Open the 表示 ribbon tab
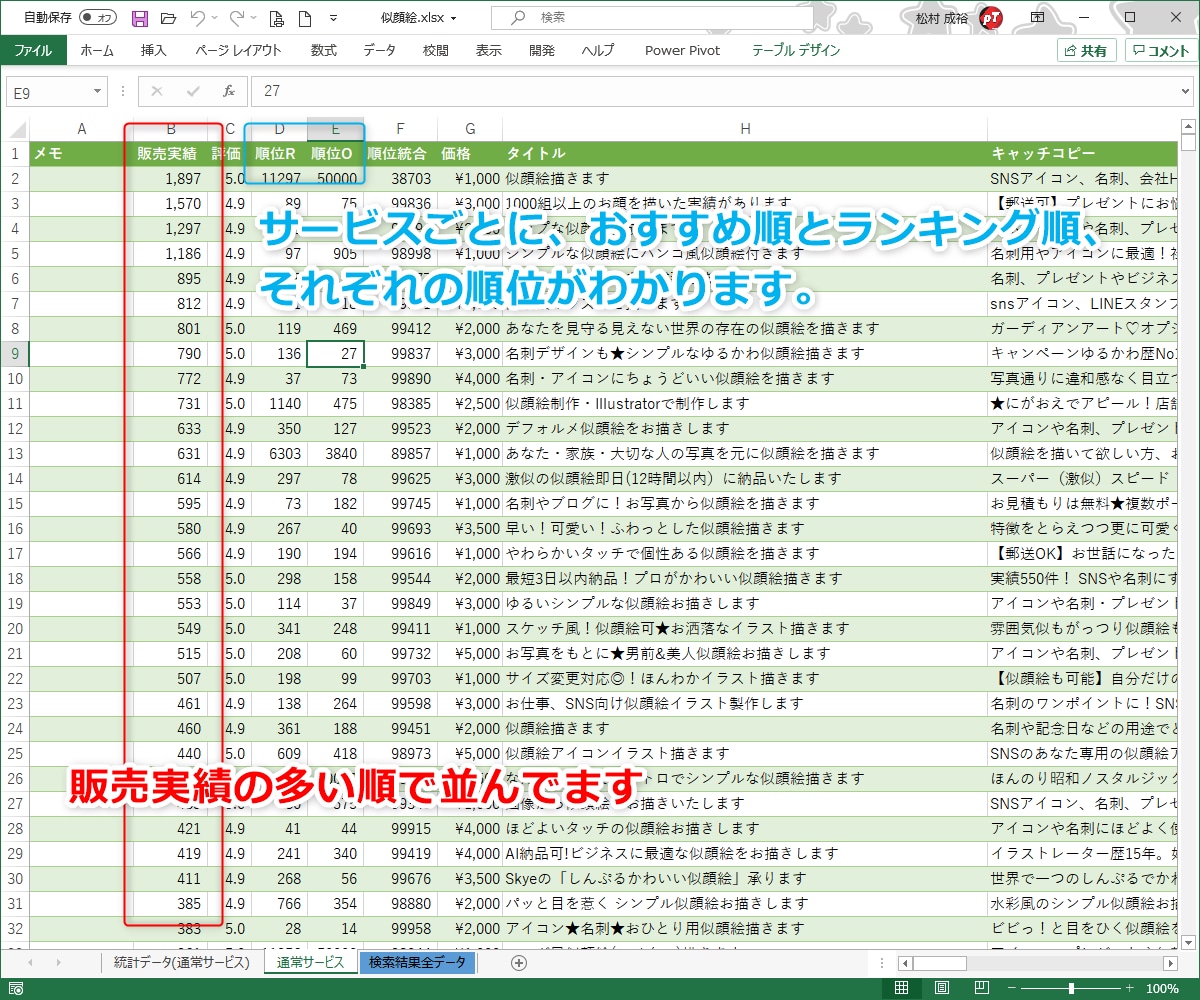1200x1000 pixels. (488, 50)
